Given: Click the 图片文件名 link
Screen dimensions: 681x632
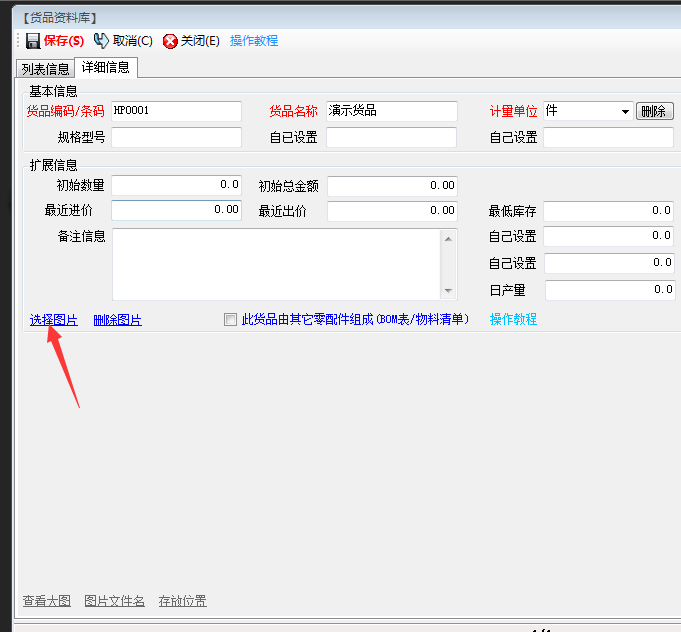Looking at the screenshot, I should point(114,601).
